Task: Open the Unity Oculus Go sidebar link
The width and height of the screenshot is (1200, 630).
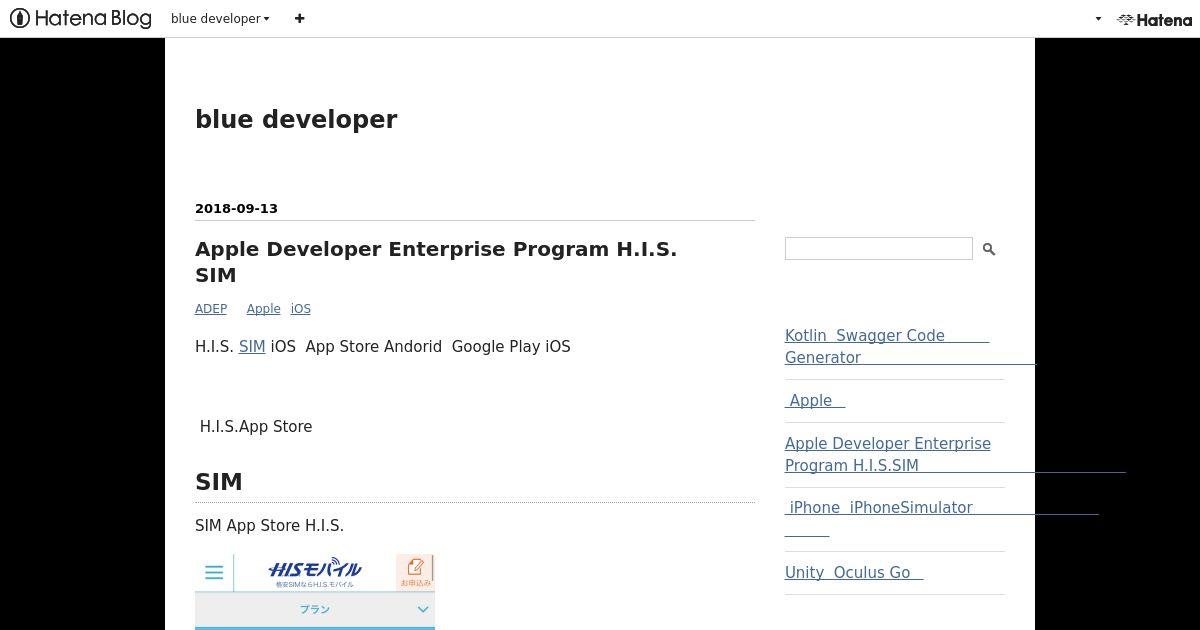Action: [x=854, y=572]
